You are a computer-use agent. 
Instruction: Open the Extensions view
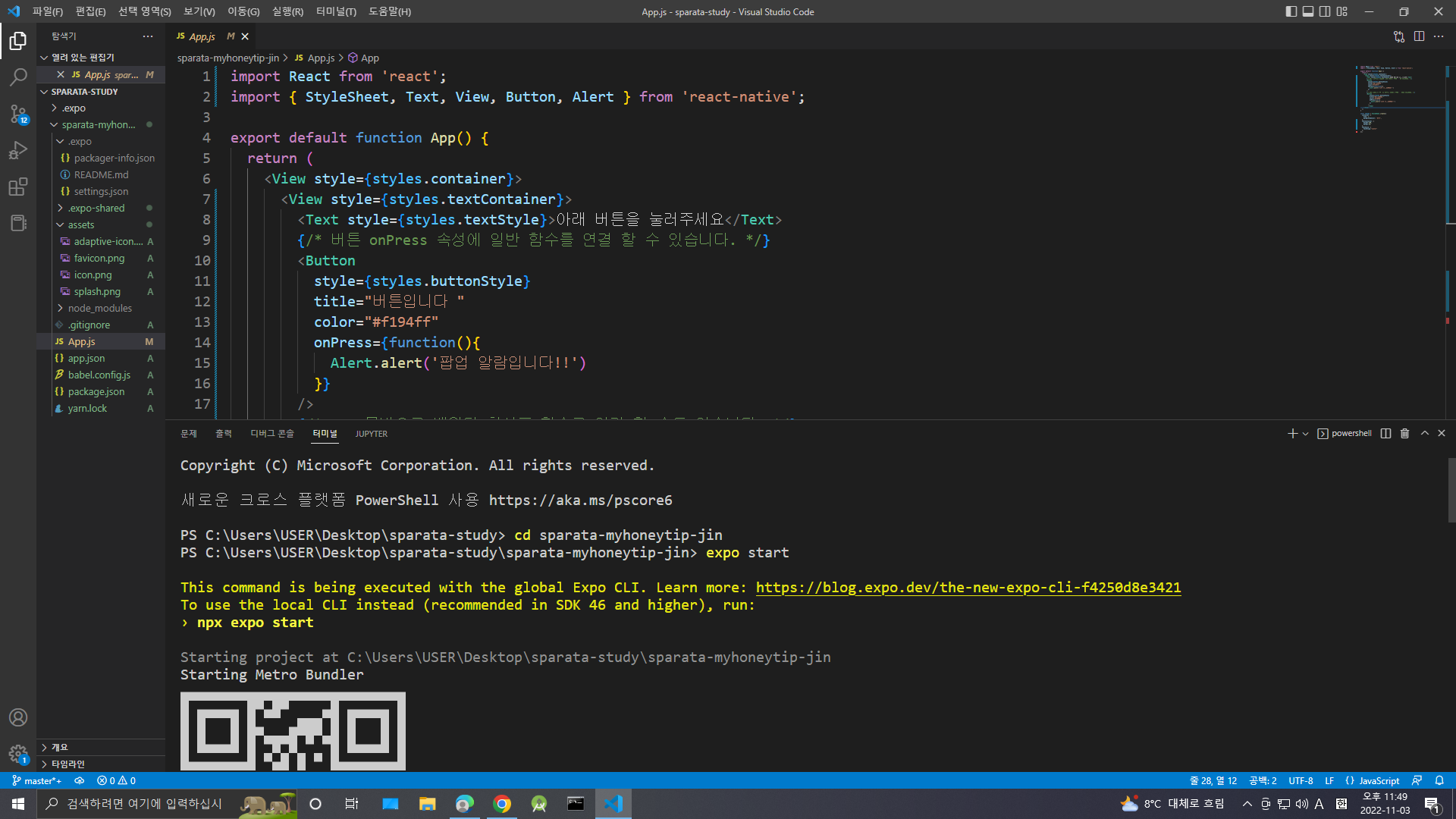(18, 187)
